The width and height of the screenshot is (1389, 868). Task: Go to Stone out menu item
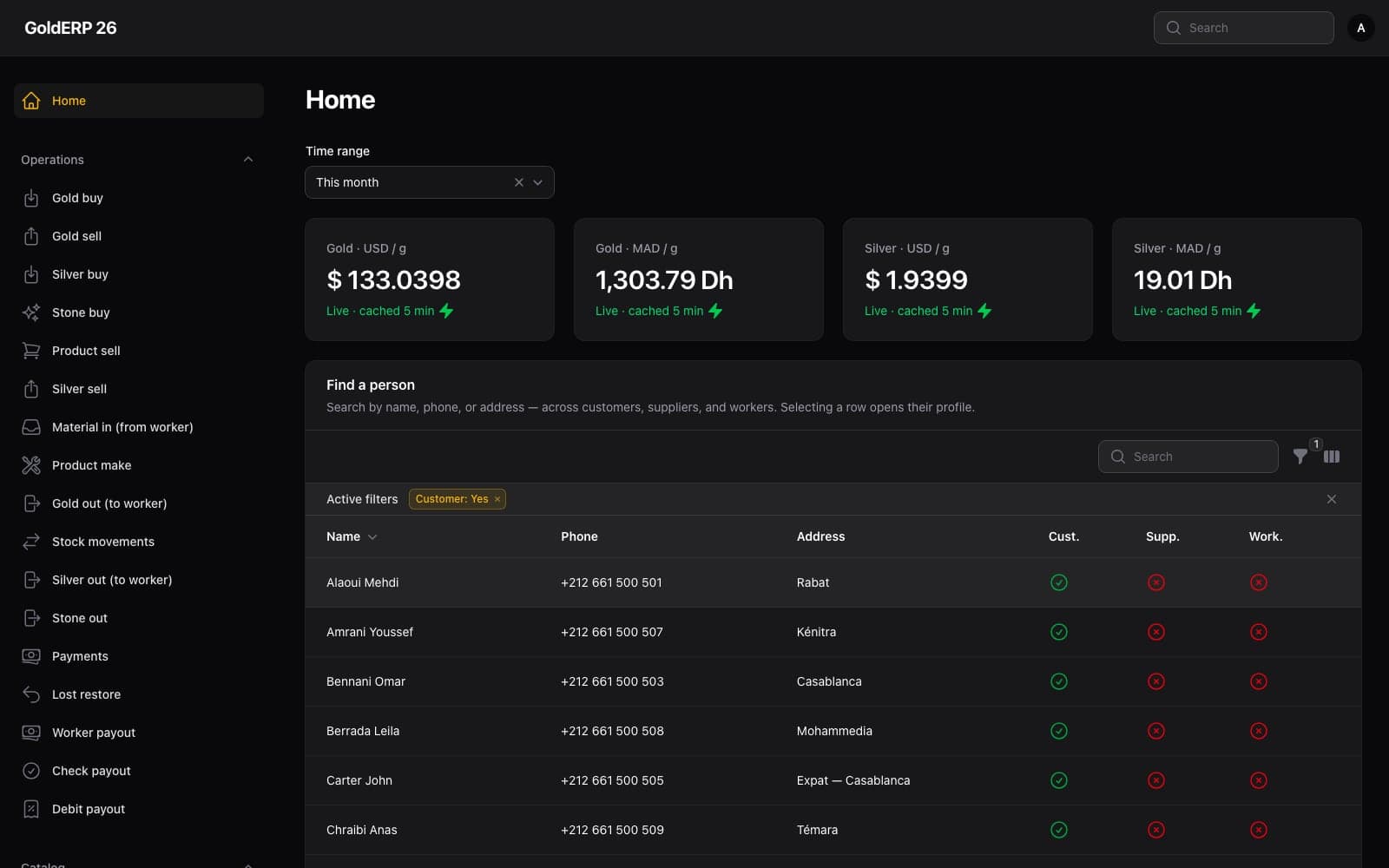(x=139, y=618)
